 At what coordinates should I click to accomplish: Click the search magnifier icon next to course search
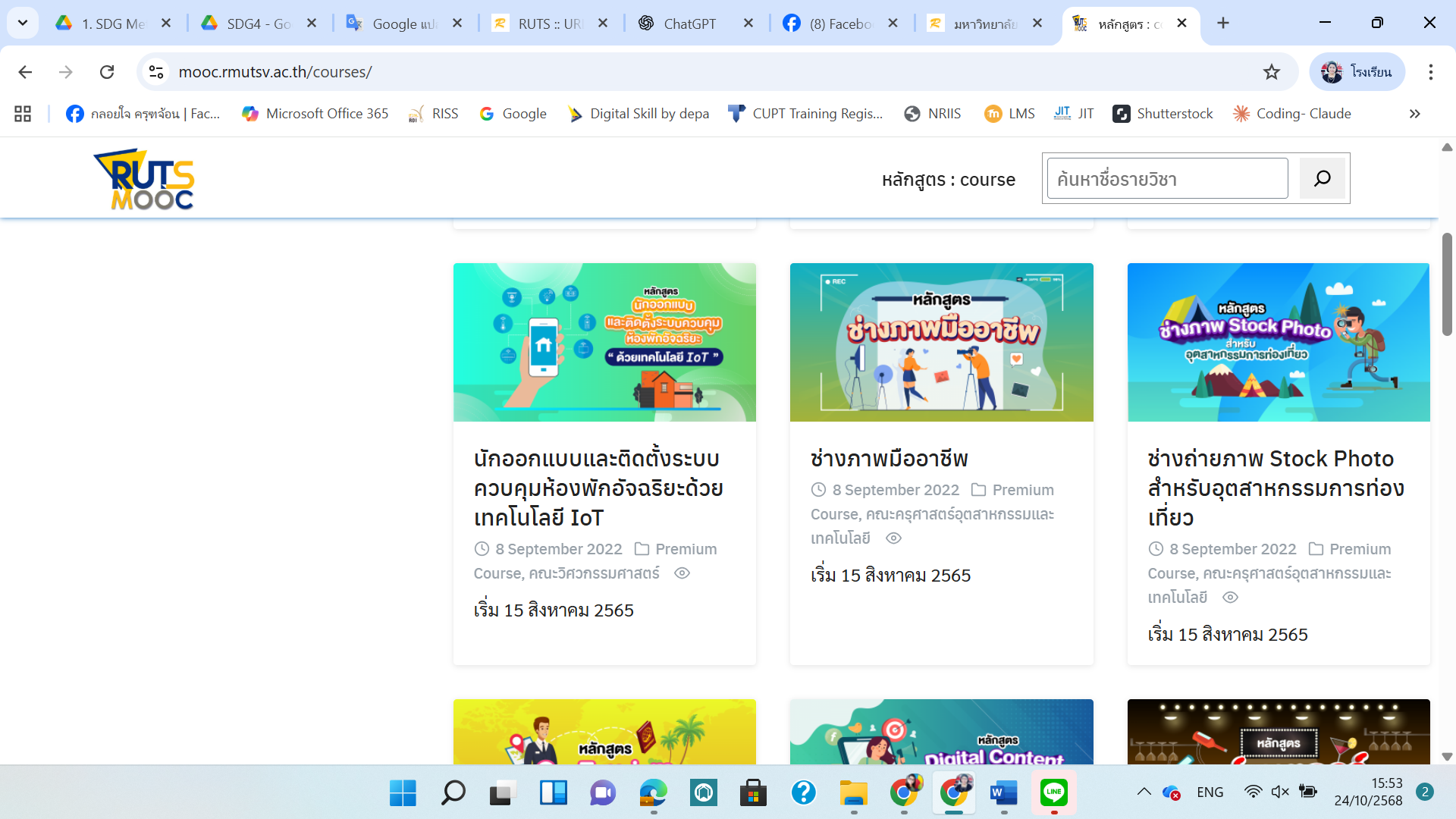[x=1323, y=178]
